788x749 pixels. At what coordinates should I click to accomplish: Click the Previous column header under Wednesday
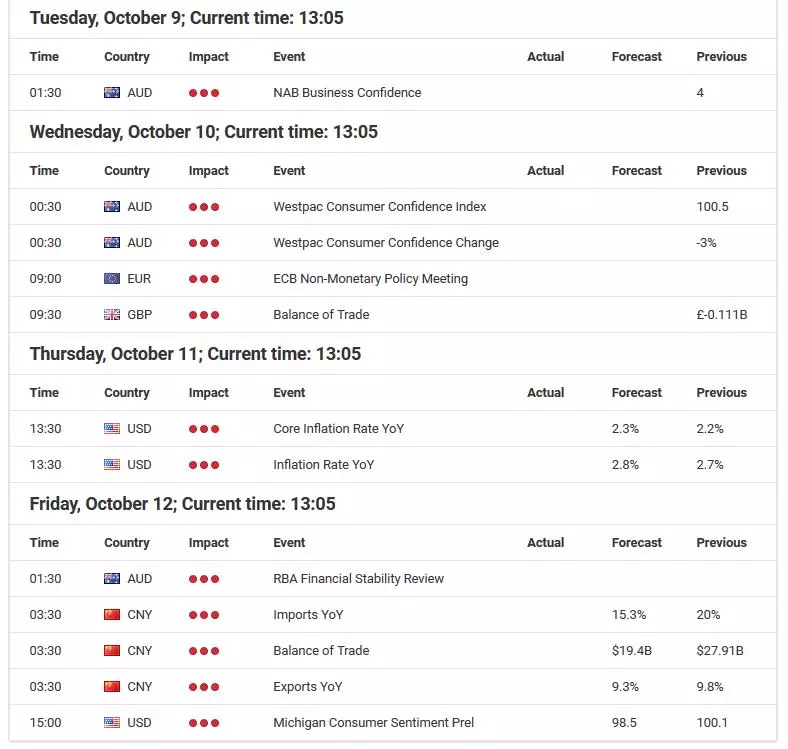coord(721,170)
